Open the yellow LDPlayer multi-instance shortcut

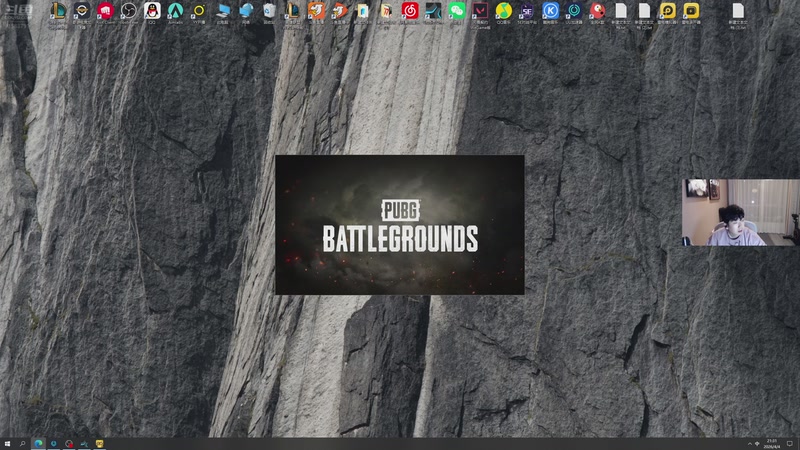click(x=691, y=11)
